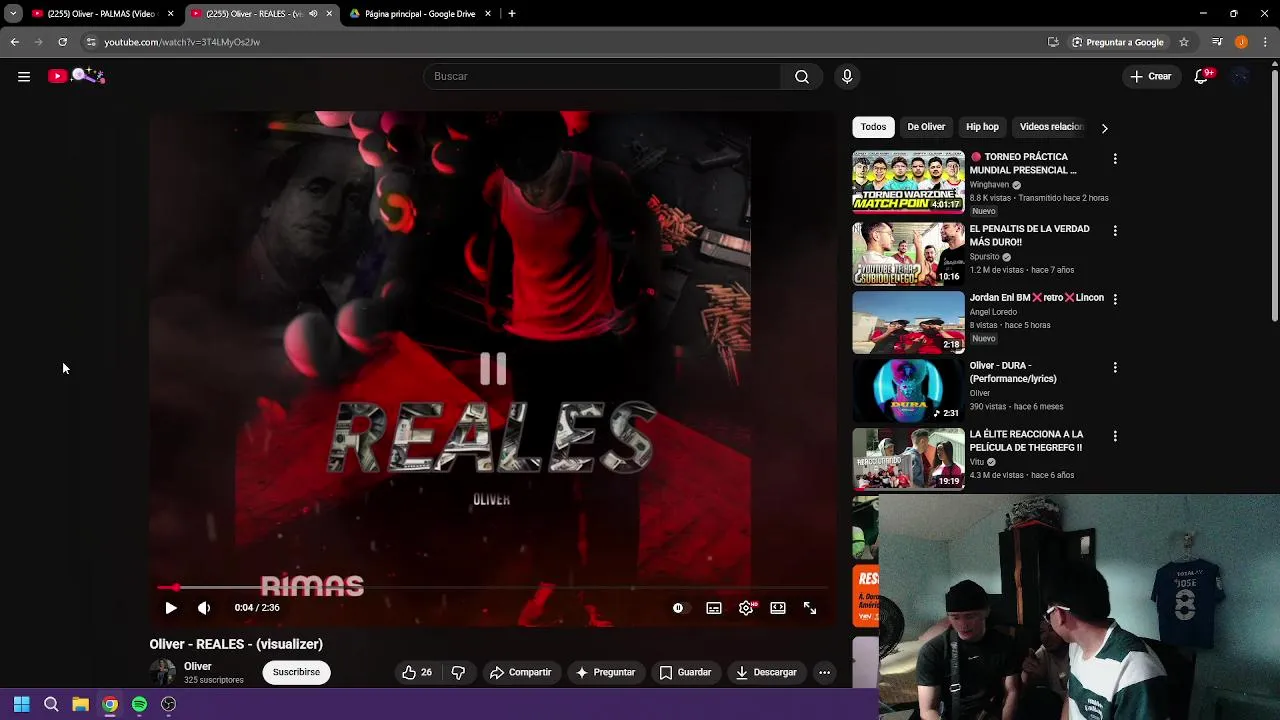Open Windows taskbar search

pyautogui.click(x=51, y=704)
